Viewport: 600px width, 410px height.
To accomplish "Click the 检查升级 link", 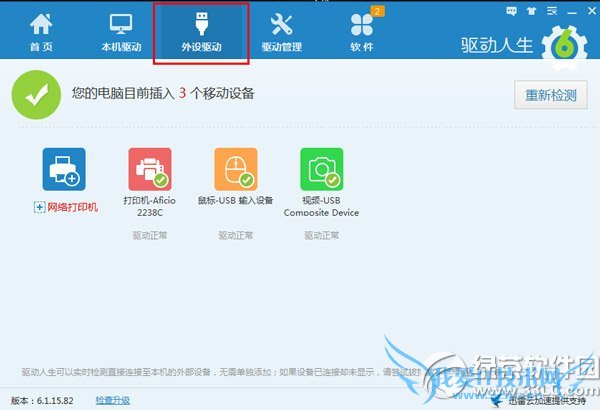I will pos(112,400).
